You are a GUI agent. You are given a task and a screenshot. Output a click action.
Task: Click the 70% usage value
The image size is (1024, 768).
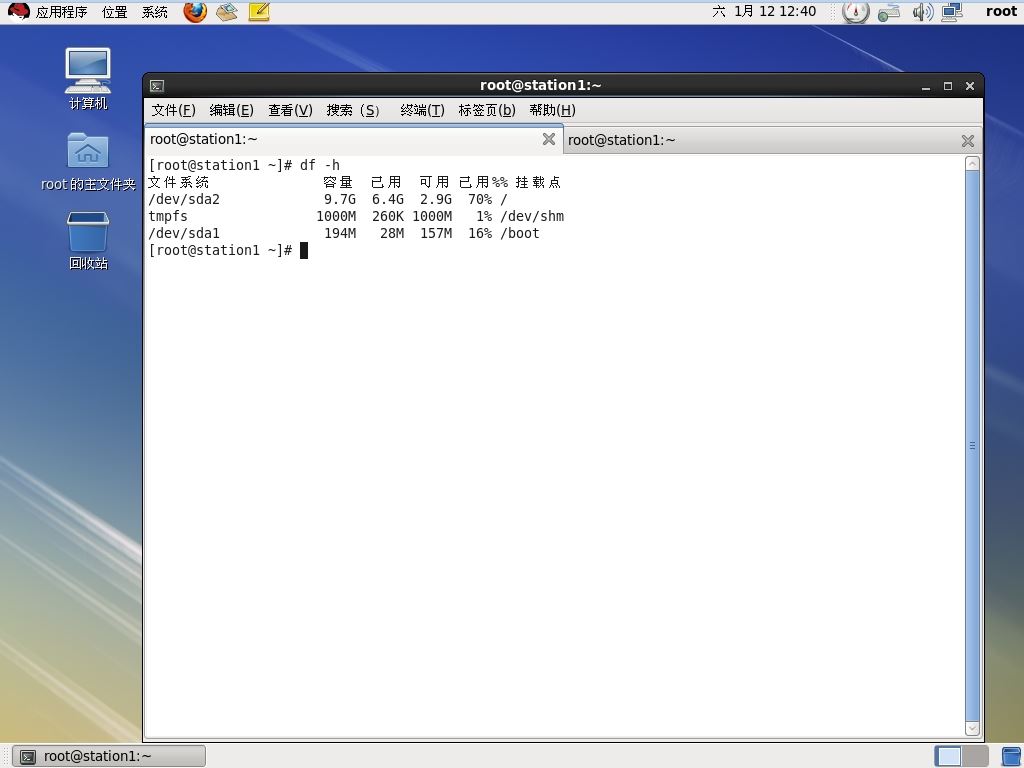[x=480, y=199]
